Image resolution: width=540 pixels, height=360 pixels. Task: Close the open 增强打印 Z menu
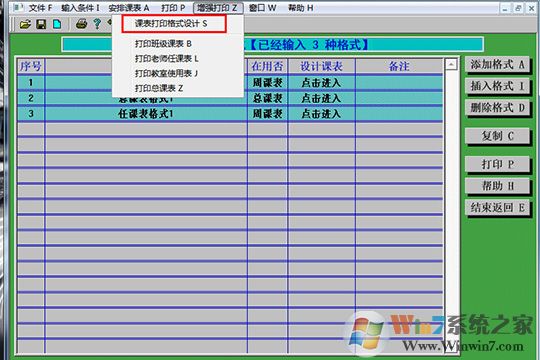click(218, 8)
